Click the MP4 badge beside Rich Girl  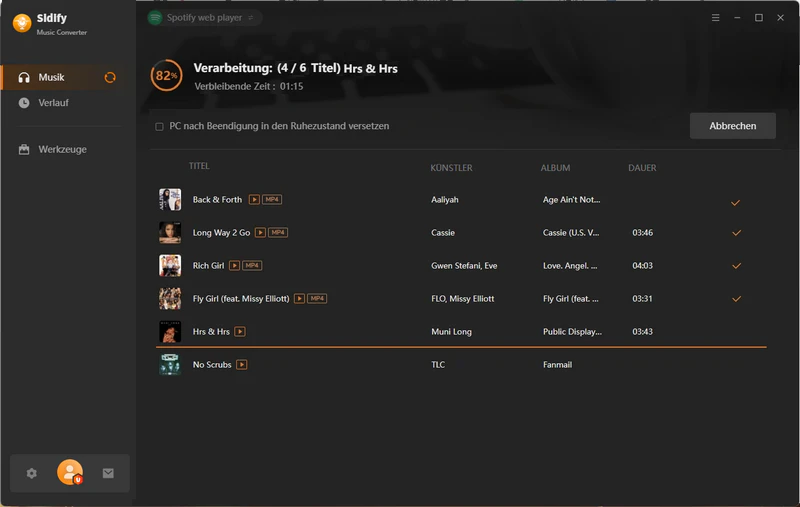point(252,266)
